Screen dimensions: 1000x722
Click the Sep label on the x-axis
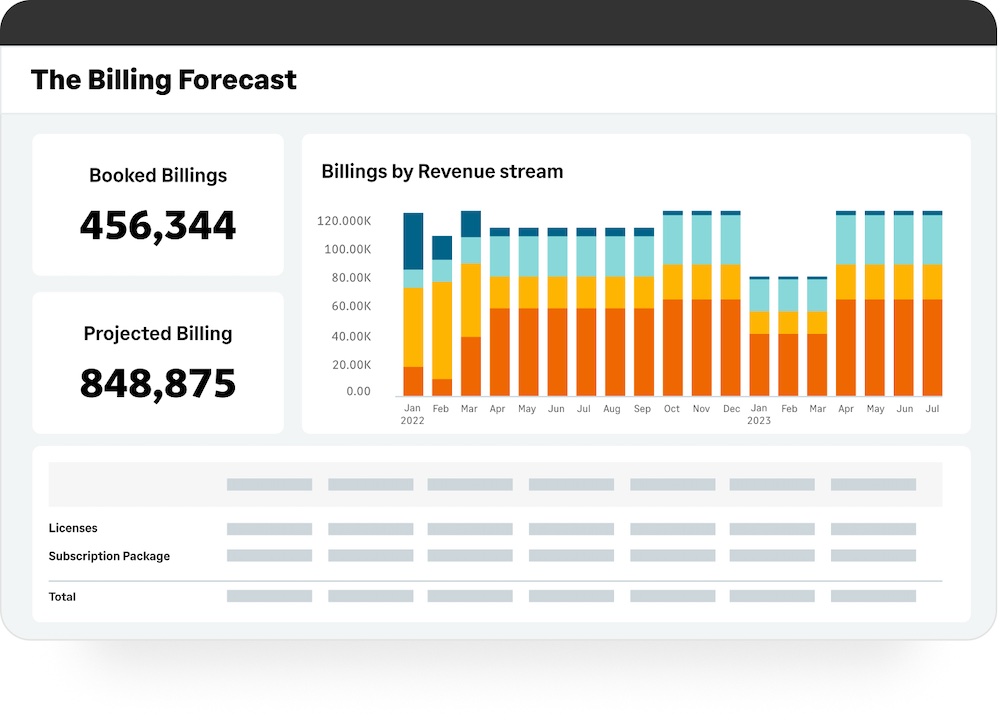643,409
